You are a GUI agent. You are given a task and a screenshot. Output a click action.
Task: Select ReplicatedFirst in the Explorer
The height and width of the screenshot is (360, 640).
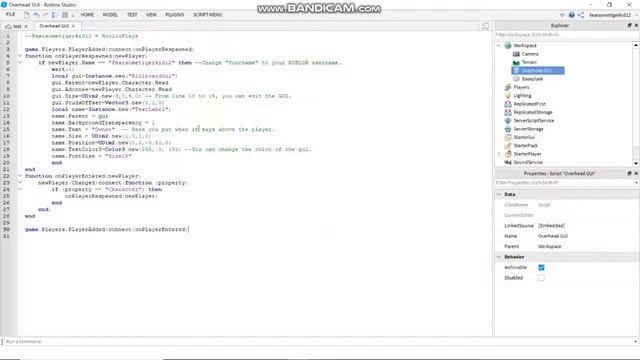point(529,104)
